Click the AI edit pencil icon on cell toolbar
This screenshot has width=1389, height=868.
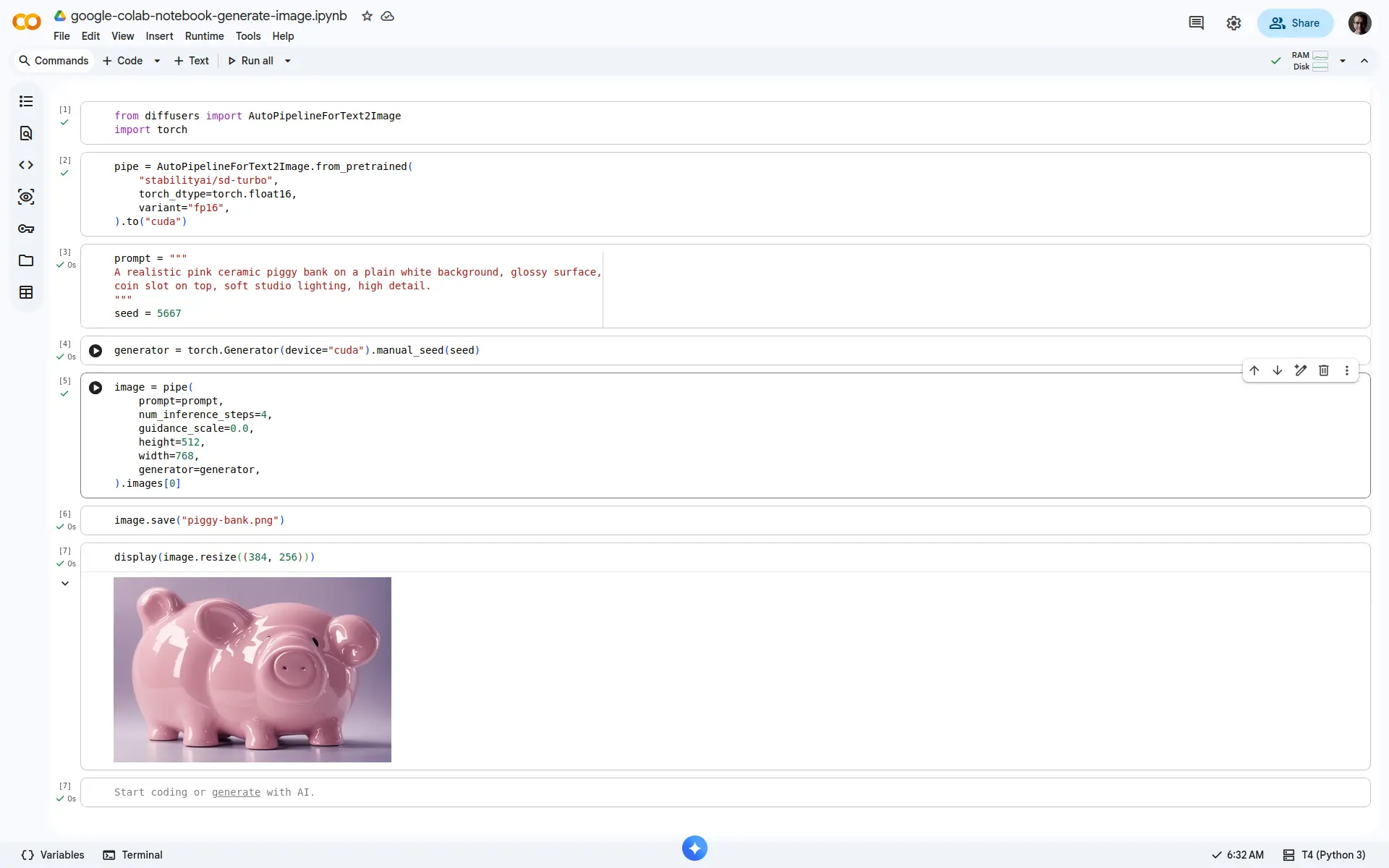pyautogui.click(x=1301, y=370)
